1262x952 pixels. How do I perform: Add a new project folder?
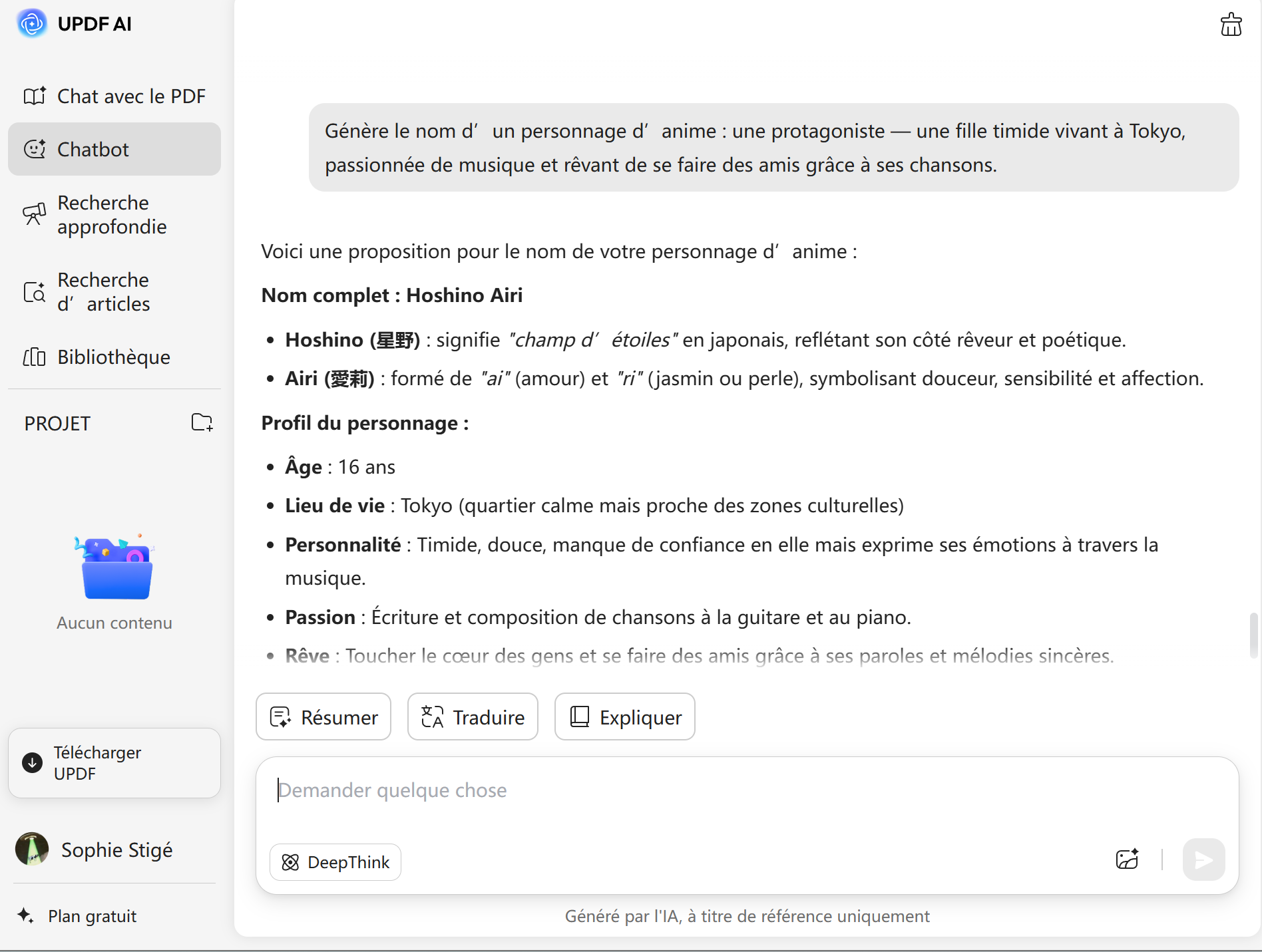tap(202, 422)
